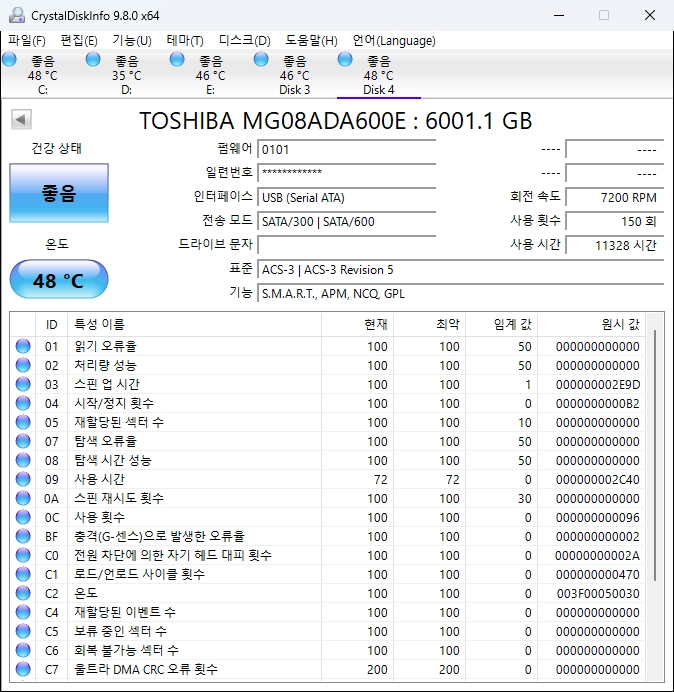Click the interface field USB (Serial ATA)

346,197
